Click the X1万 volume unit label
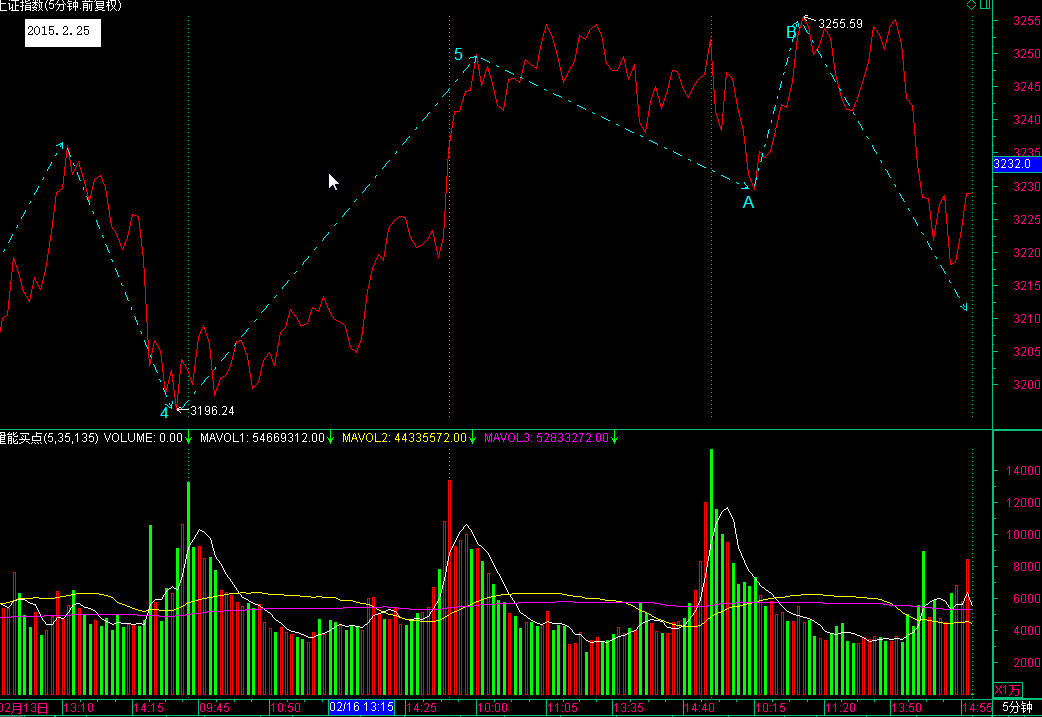Screen dimensions: 1042x717 point(1007,690)
